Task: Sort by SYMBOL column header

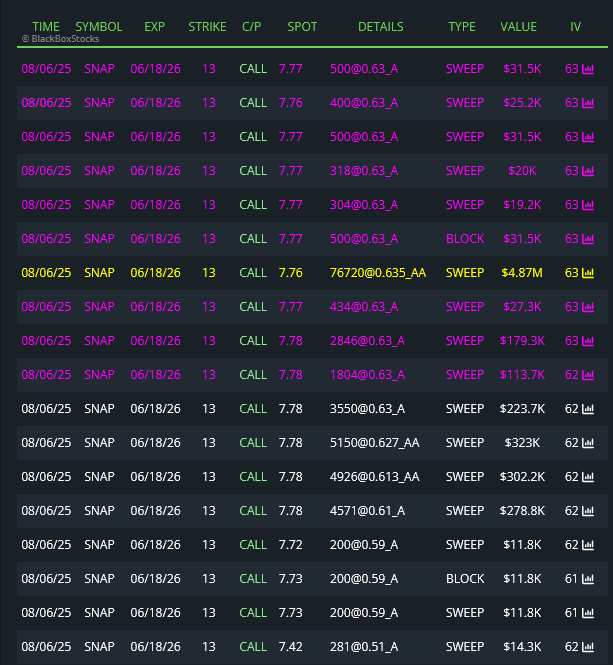Action: click(99, 27)
